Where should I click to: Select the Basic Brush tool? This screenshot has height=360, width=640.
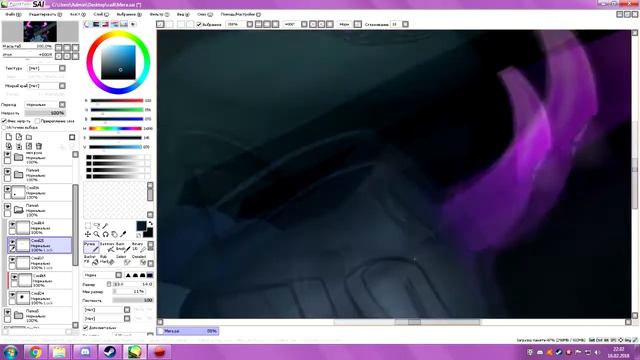tap(123, 247)
